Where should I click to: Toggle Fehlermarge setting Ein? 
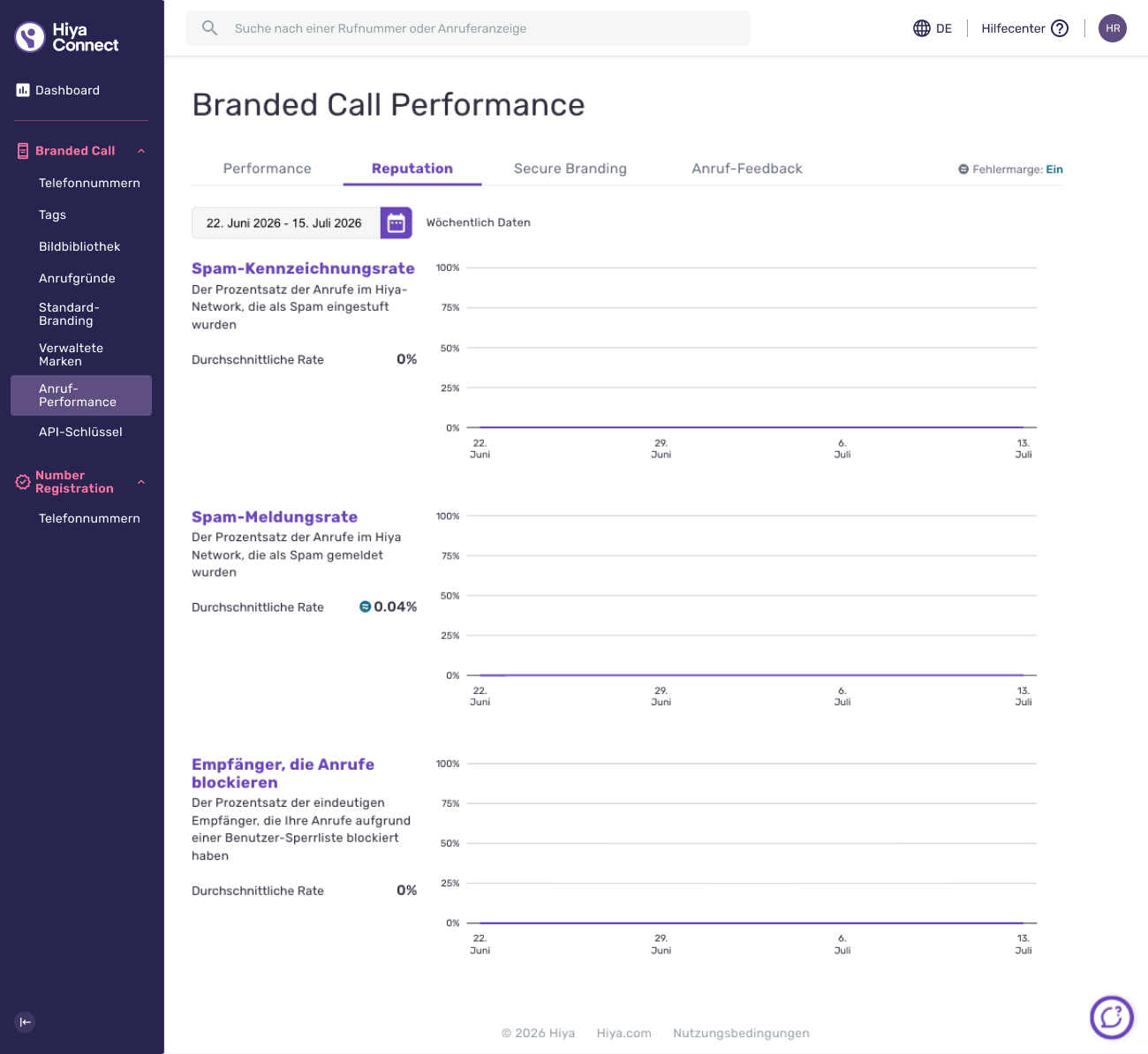click(x=1054, y=169)
